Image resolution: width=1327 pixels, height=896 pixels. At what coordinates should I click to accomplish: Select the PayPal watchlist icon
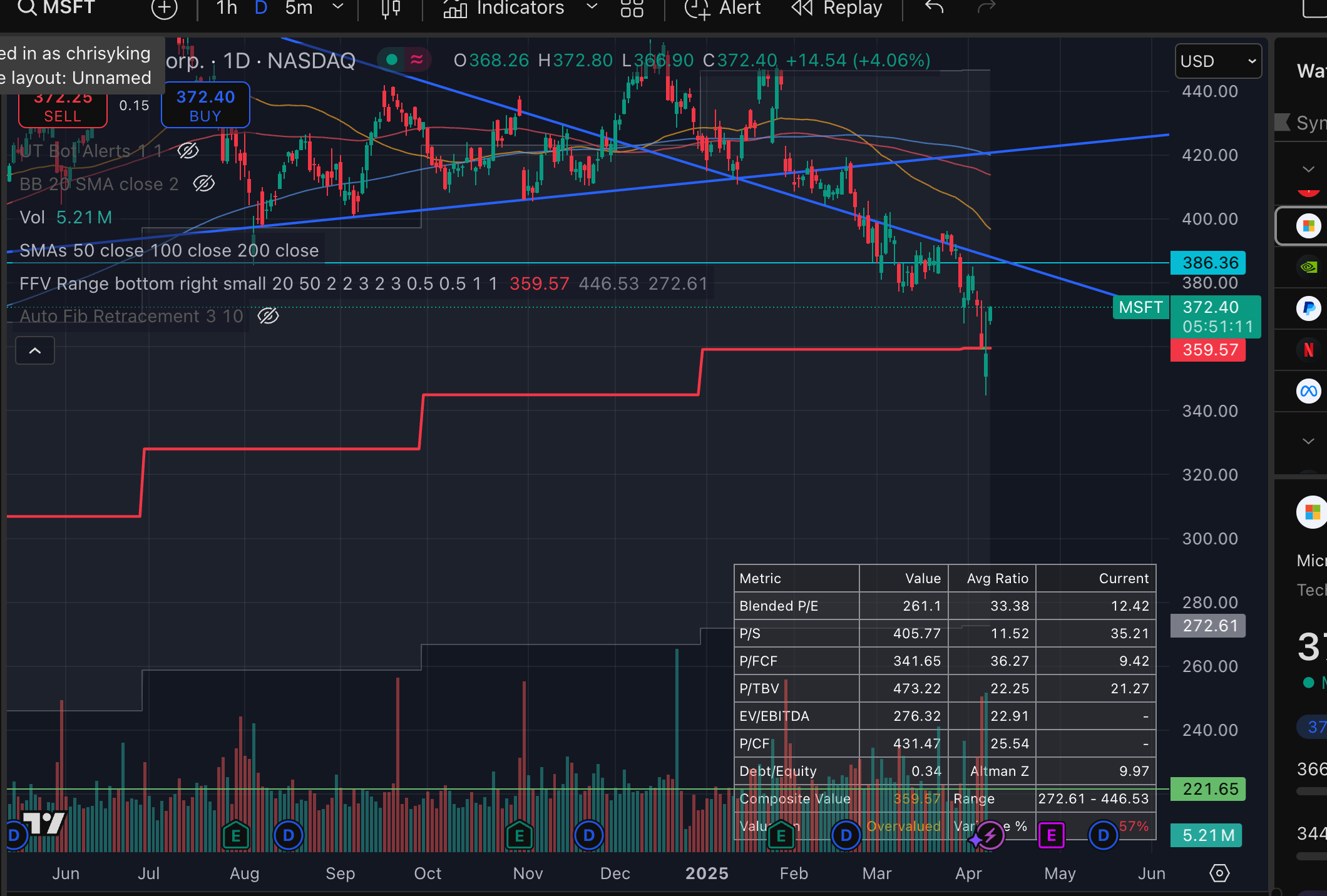tap(1308, 308)
